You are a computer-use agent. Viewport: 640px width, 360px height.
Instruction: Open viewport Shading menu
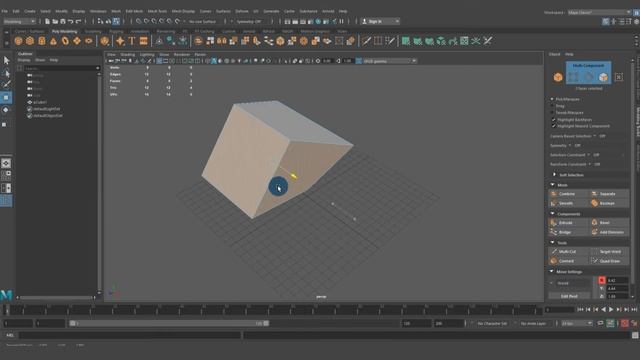tap(127, 54)
